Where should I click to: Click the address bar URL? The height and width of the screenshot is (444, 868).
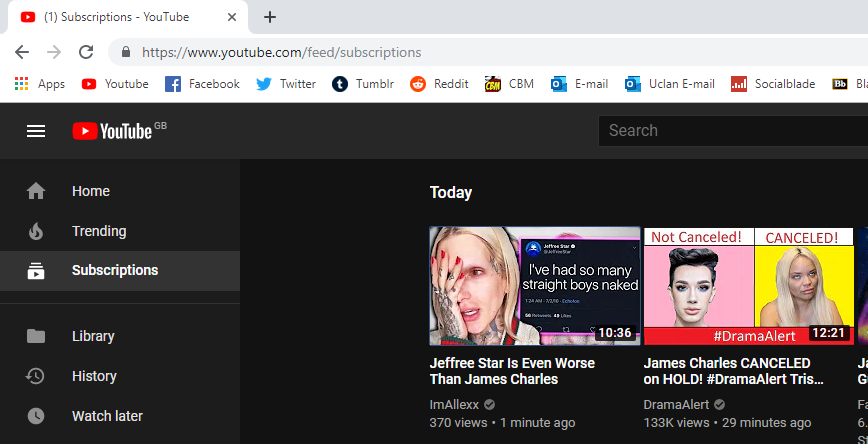(282, 53)
